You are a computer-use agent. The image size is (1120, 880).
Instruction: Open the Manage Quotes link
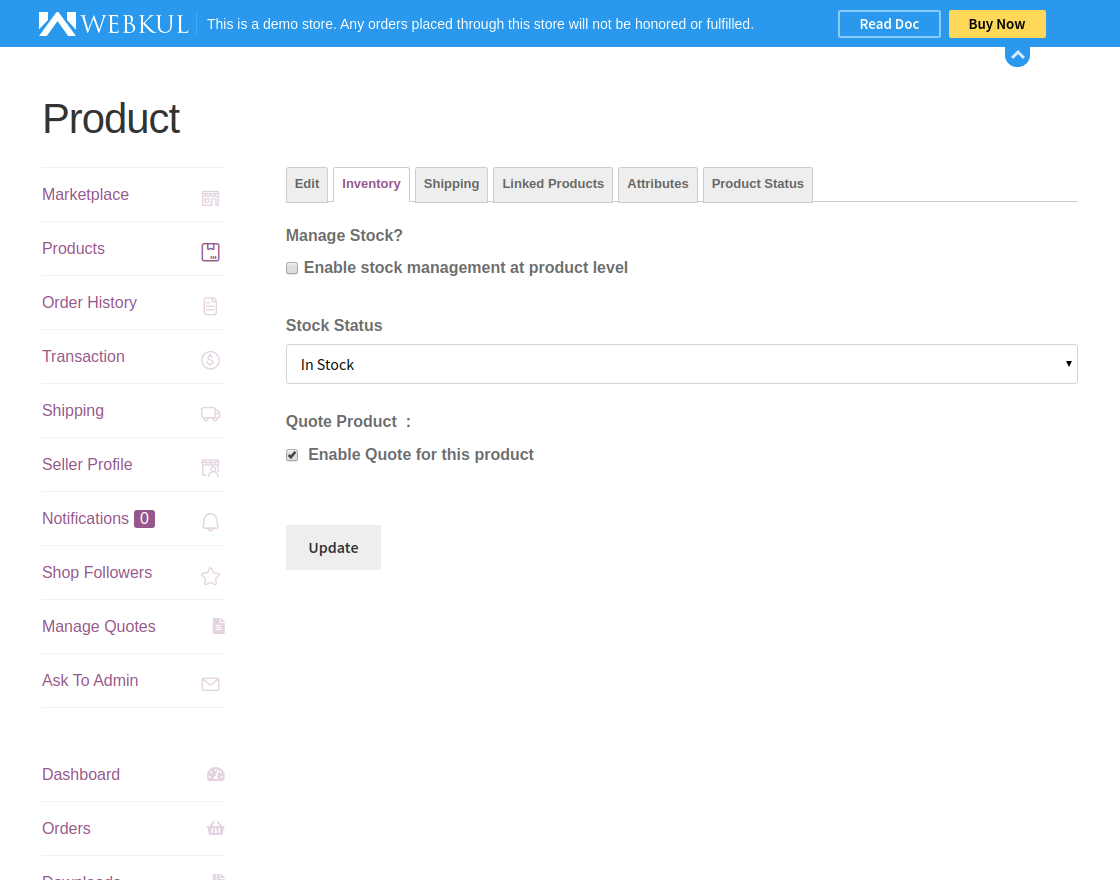click(x=99, y=627)
